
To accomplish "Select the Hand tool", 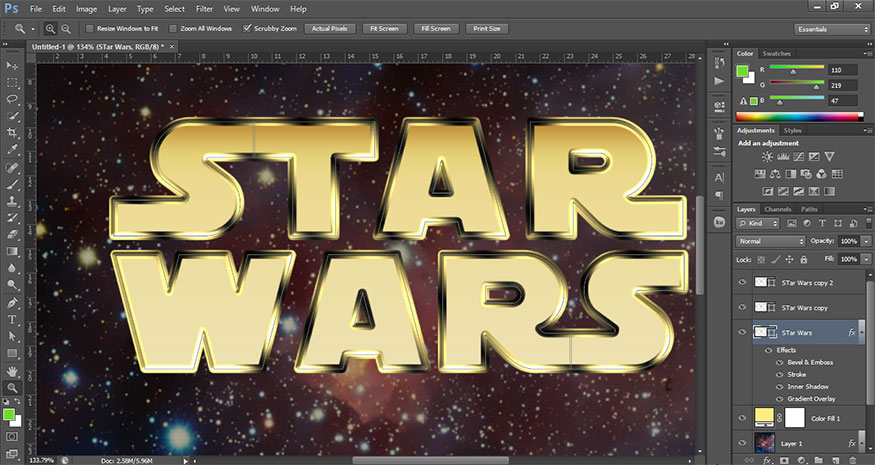I will point(12,371).
